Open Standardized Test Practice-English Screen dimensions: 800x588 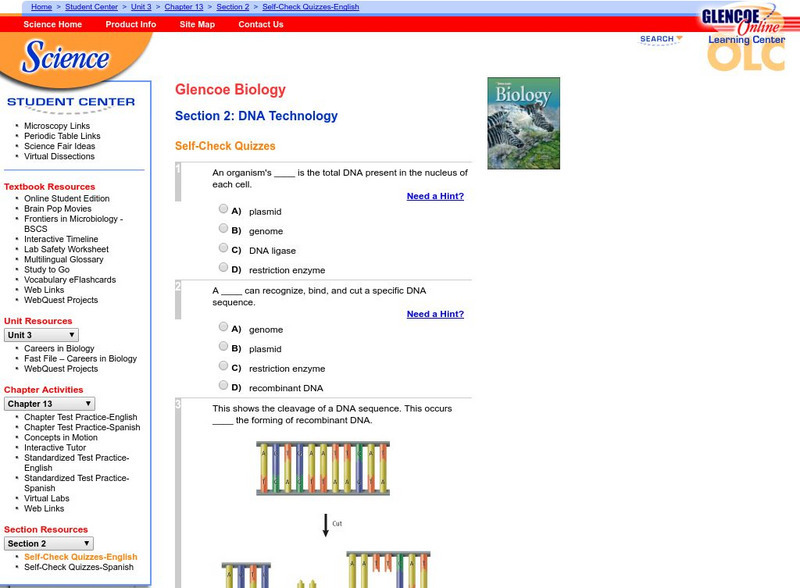pyautogui.click(x=77, y=463)
